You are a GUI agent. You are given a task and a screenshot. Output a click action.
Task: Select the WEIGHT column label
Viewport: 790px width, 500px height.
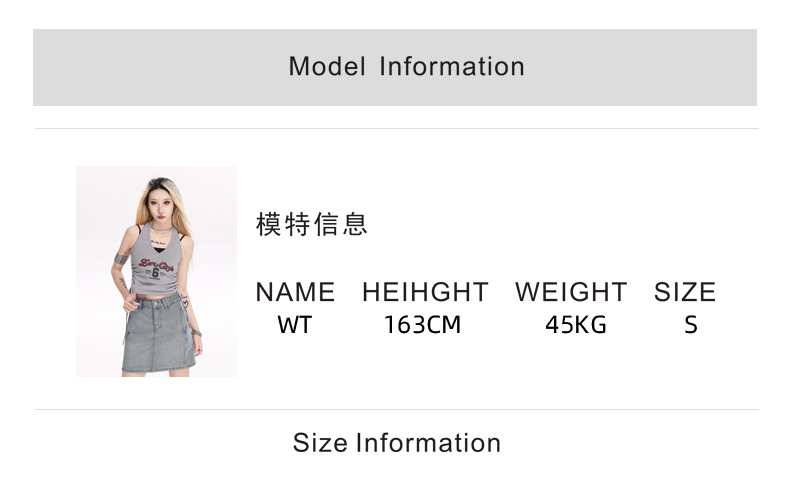571,292
